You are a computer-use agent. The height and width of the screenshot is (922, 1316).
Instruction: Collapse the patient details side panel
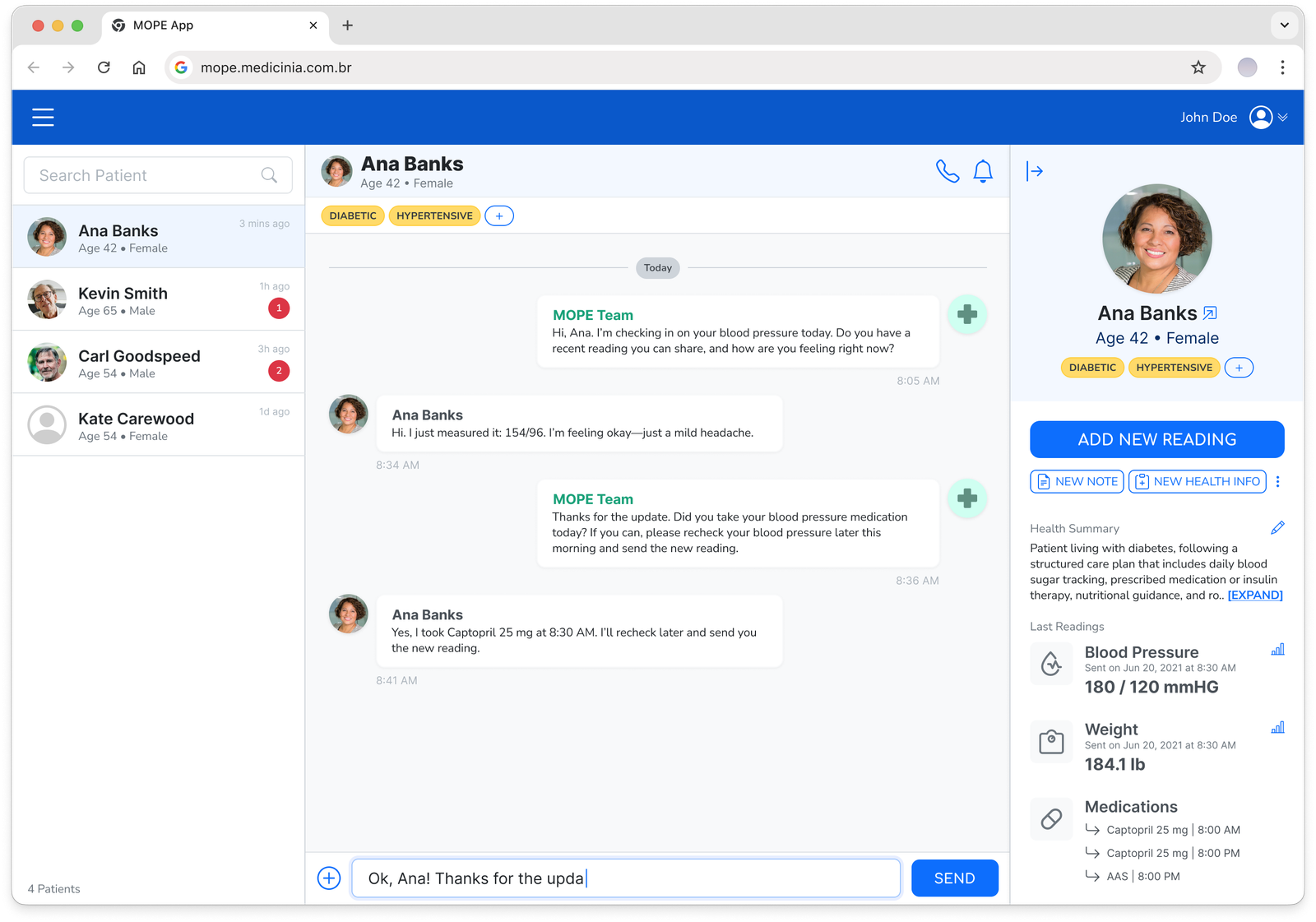point(1035,171)
